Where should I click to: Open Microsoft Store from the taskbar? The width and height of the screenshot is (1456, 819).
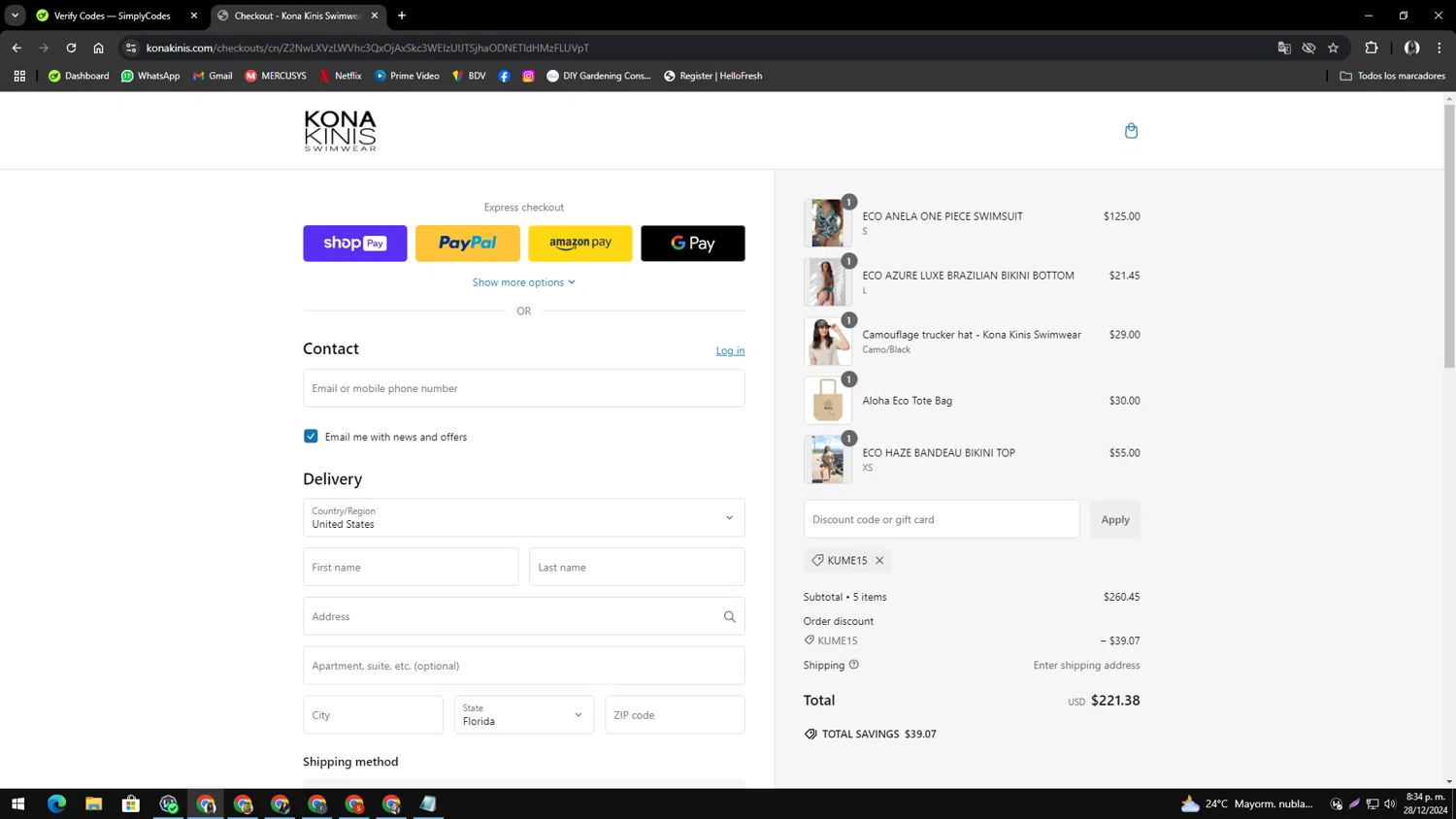tap(131, 803)
